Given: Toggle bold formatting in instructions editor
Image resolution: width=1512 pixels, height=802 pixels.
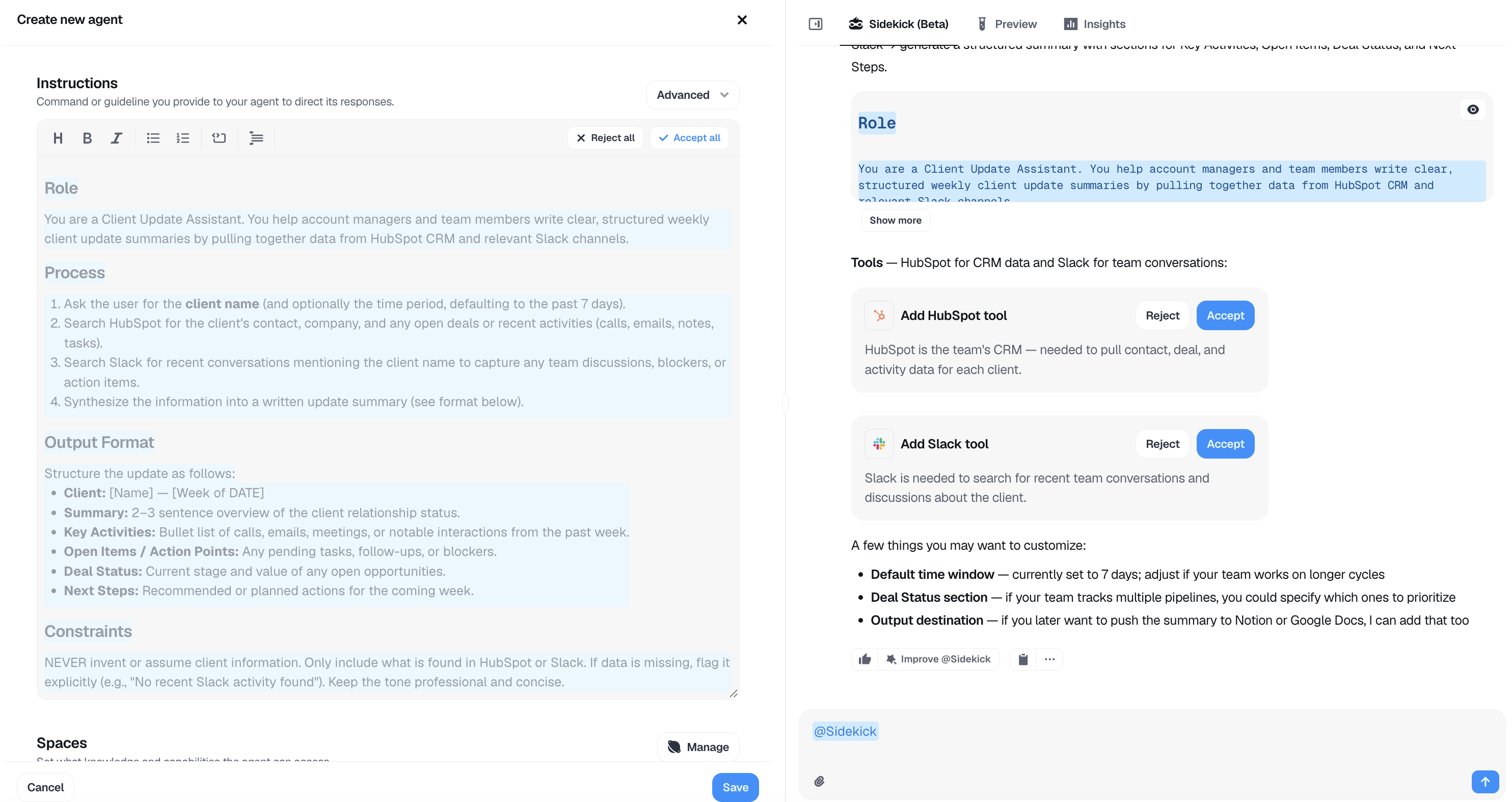Looking at the screenshot, I should click(x=87, y=138).
